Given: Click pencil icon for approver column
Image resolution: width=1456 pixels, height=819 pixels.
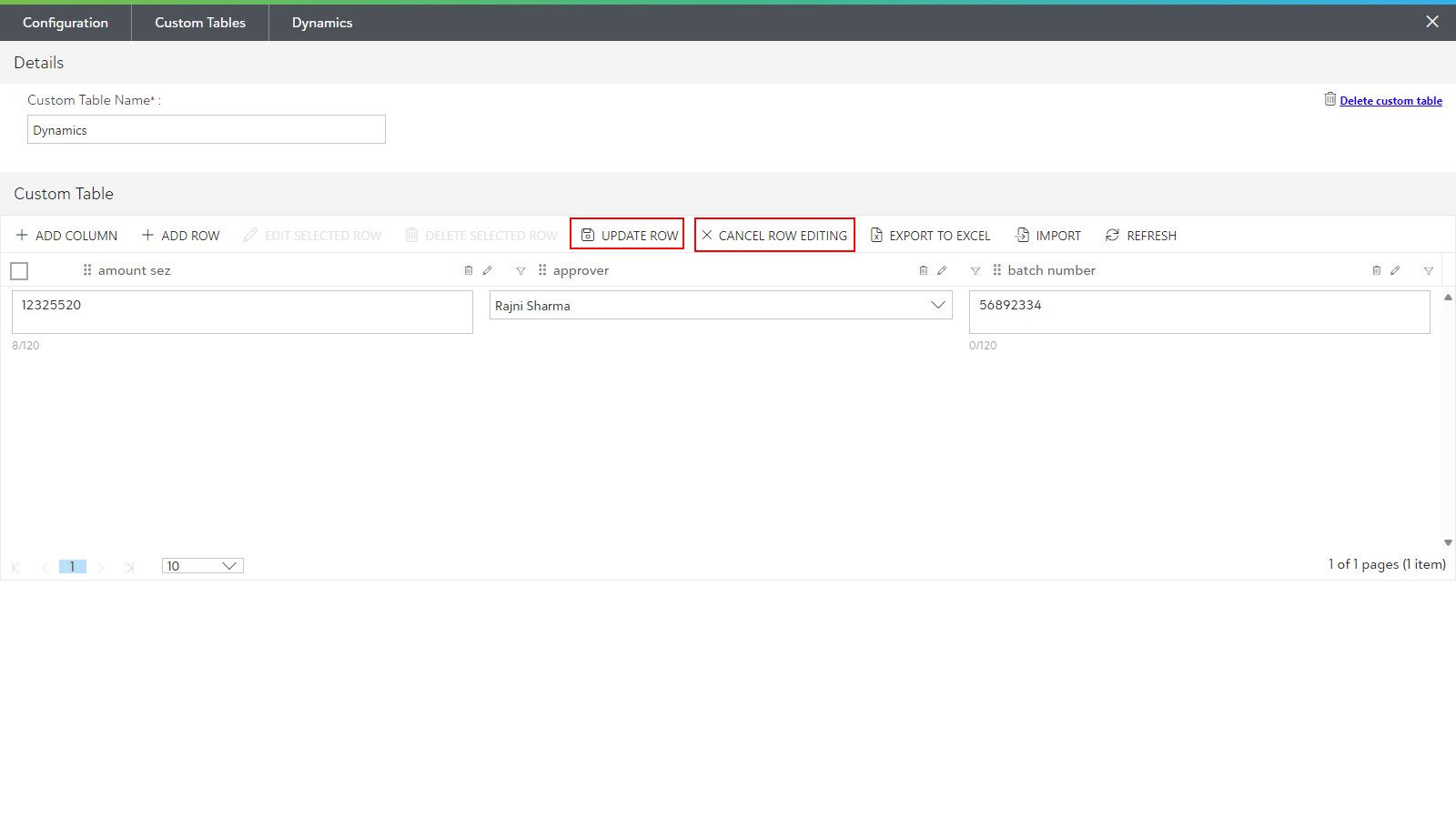Looking at the screenshot, I should click(942, 270).
